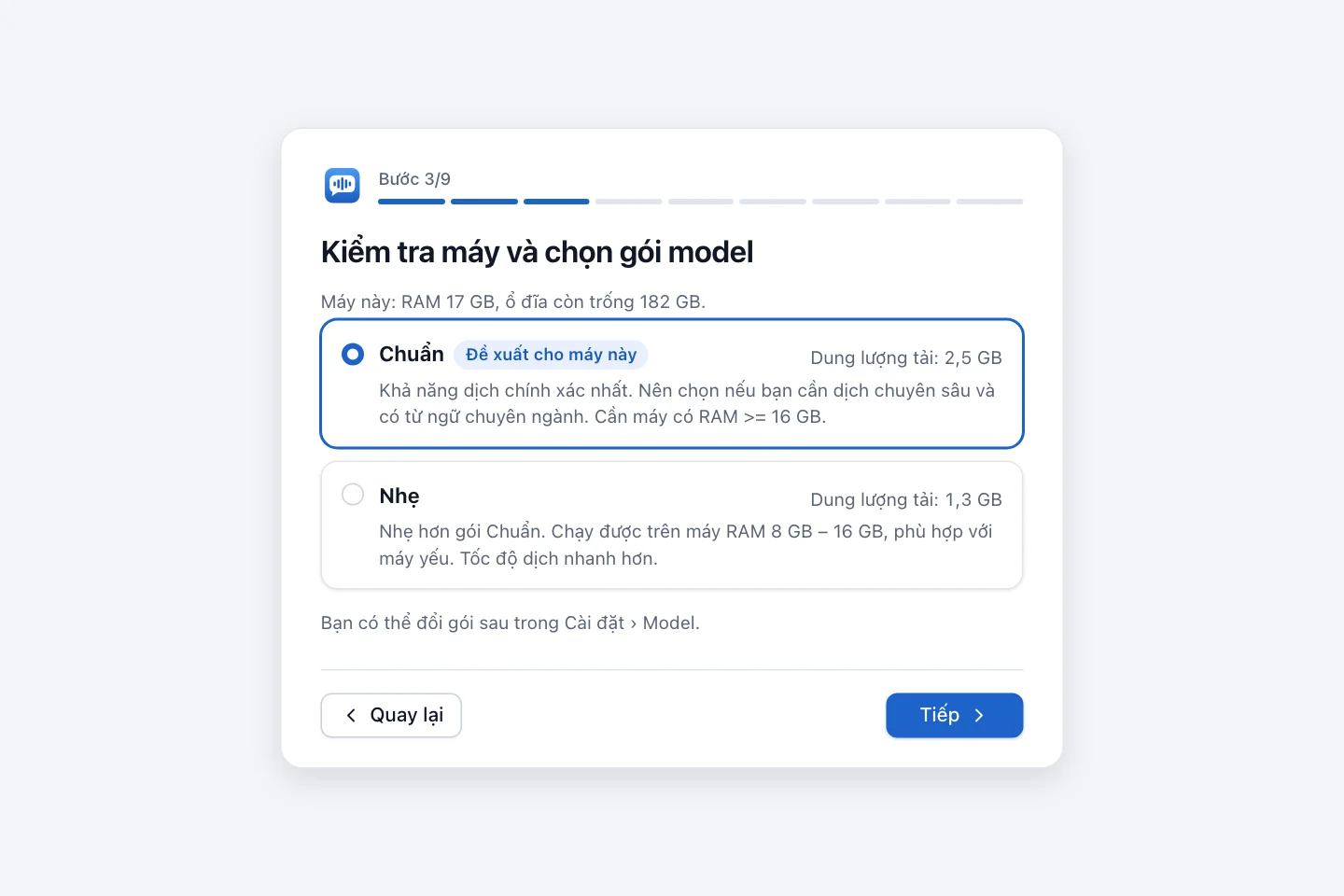This screenshot has width=1344, height=896.
Task: Click the Chuẩn package title
Action: pyautogui.click(x=412, y=355)
